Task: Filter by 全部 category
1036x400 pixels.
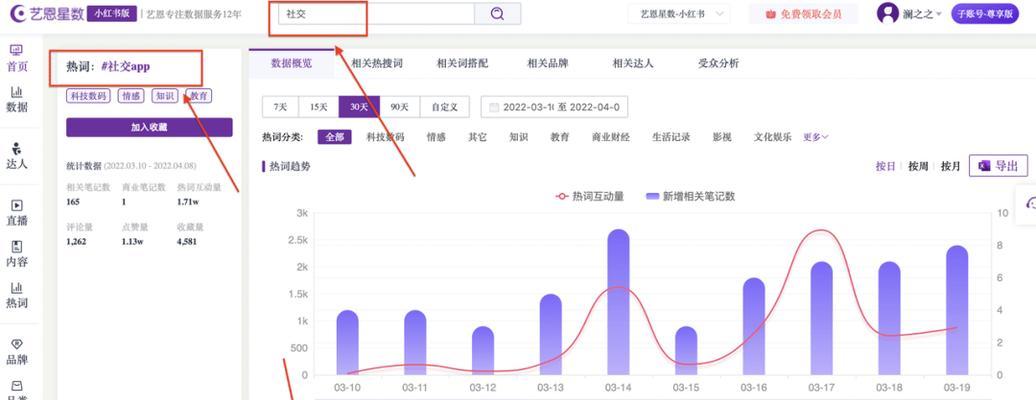Action: point(334,137)
